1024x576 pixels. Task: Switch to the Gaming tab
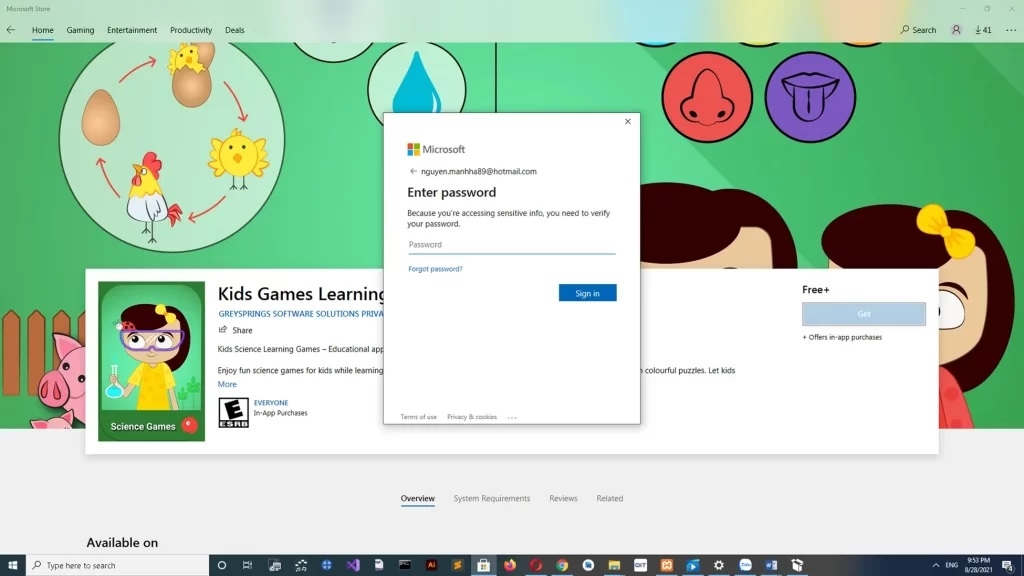point(80,30)
